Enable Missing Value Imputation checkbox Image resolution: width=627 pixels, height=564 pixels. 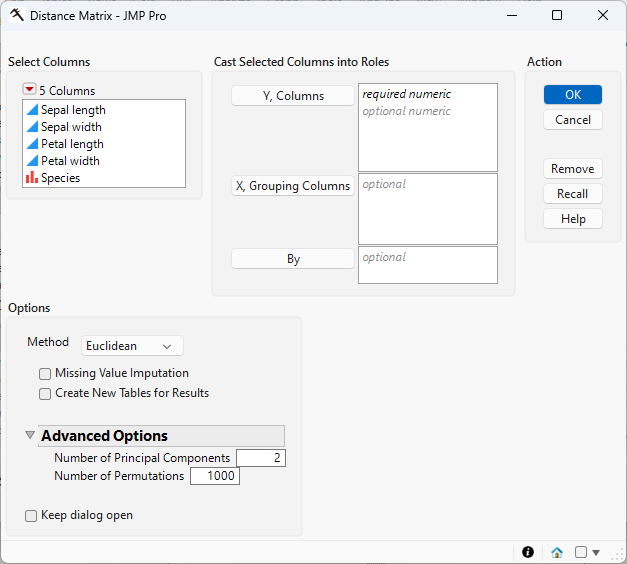[x=45, y=374]
